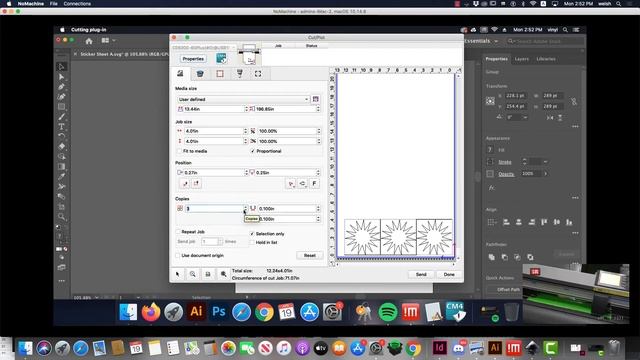Adjust the Y position 0.25in stepper

tap(318, 173)
